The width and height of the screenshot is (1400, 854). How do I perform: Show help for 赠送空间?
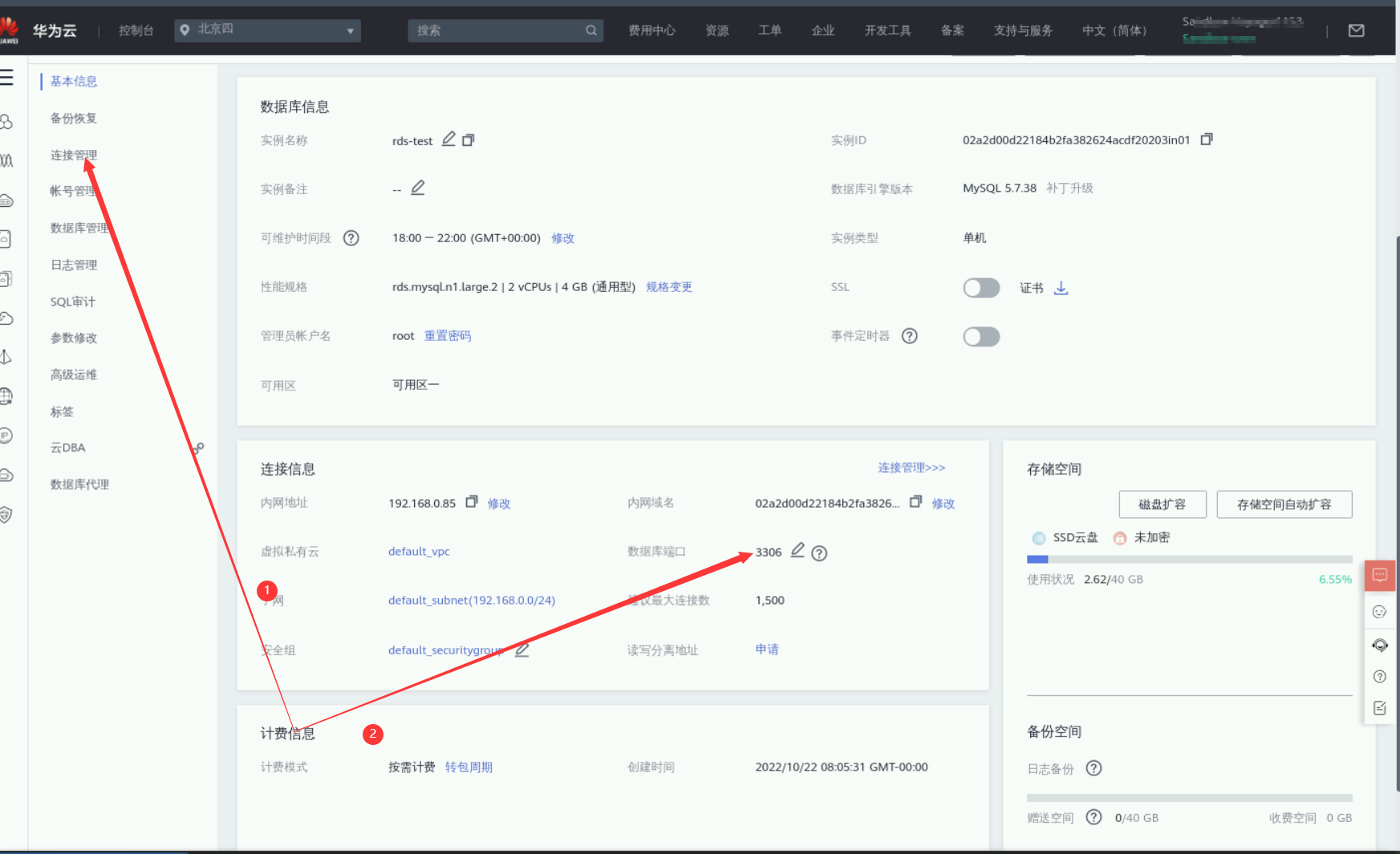tap(1094, 817)
